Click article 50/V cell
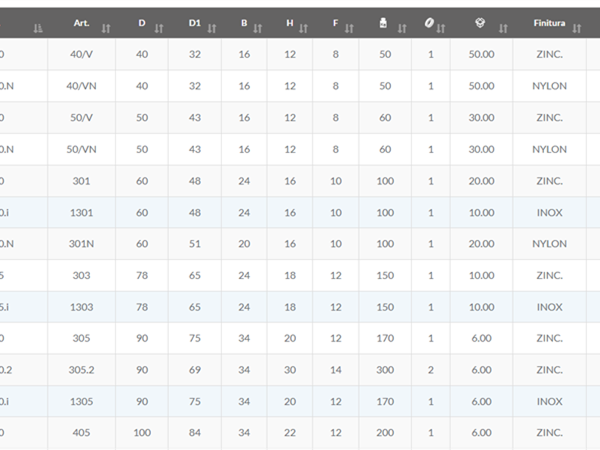Image resolution: width=600 pixels, height=450 pixels. click(82, 118)
